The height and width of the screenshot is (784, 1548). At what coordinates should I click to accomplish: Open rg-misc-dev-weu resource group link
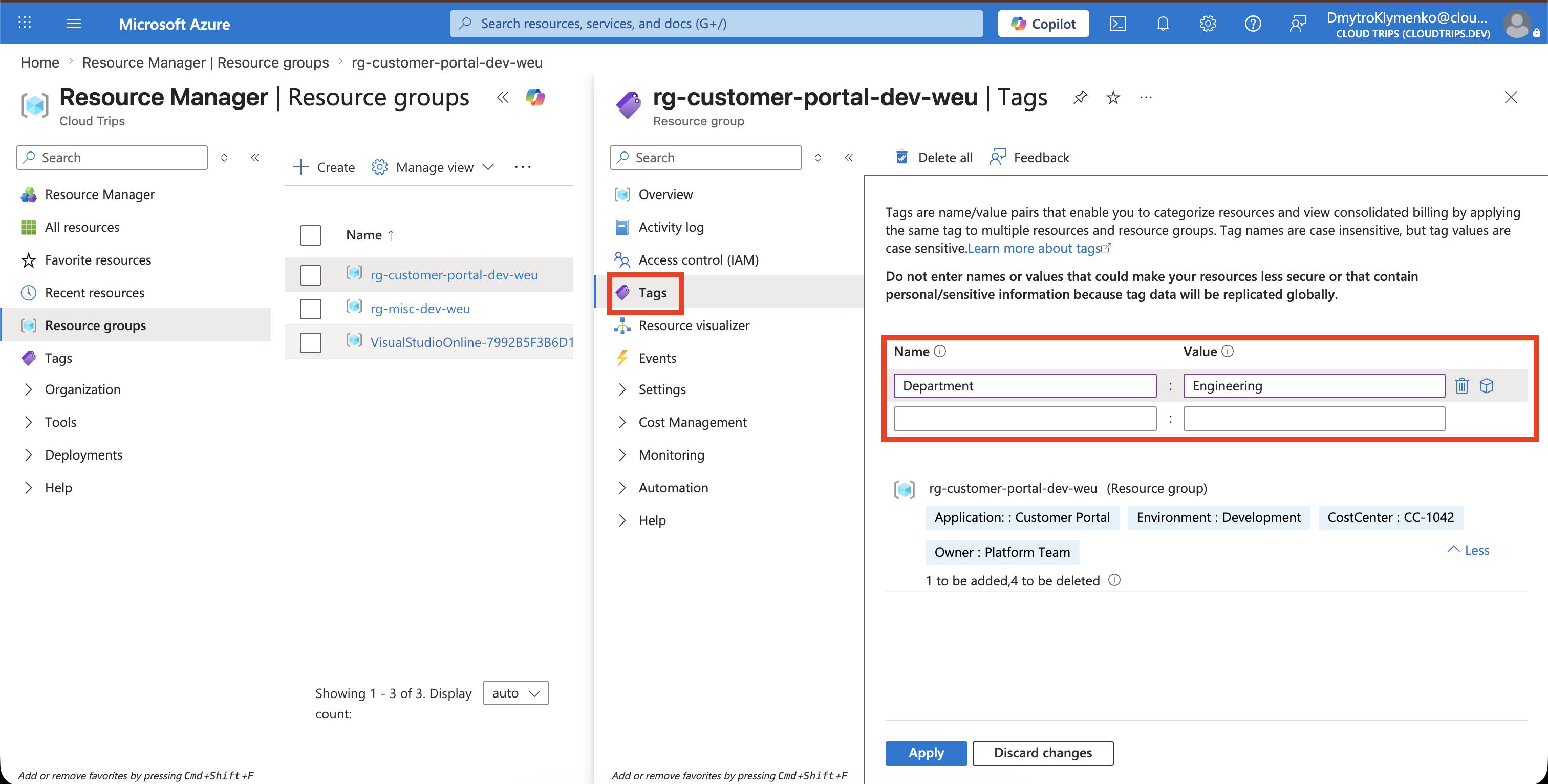click(420, 309)
